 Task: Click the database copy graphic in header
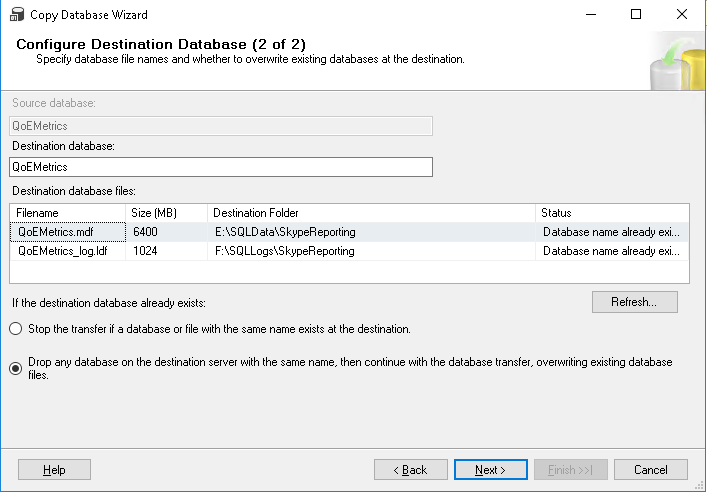677,62
